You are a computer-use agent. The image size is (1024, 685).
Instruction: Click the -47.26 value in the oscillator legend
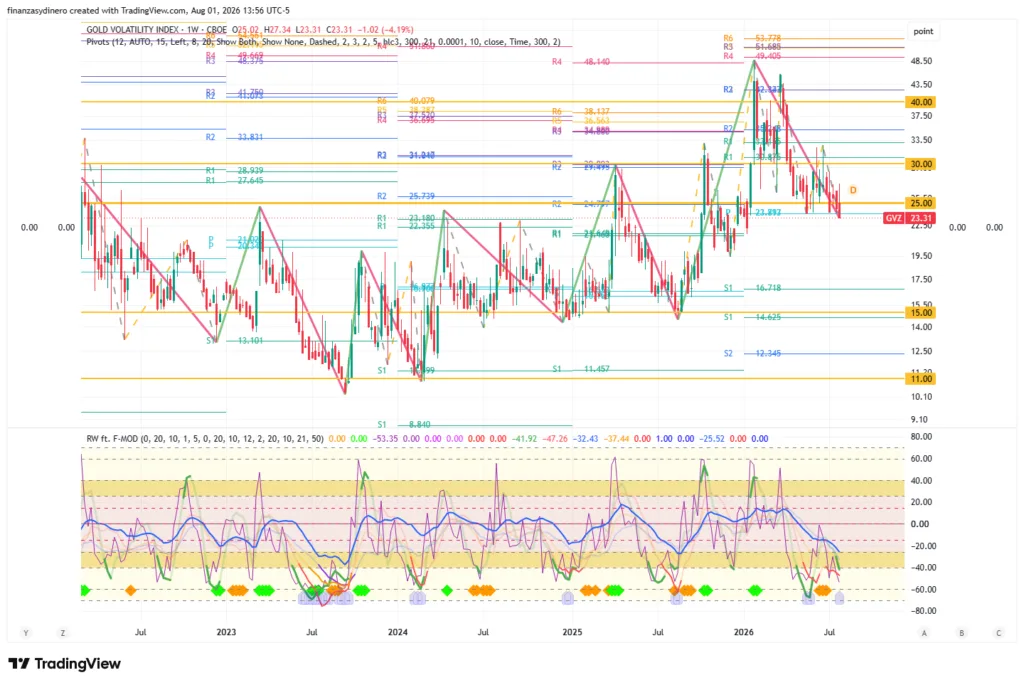(555, 439)
